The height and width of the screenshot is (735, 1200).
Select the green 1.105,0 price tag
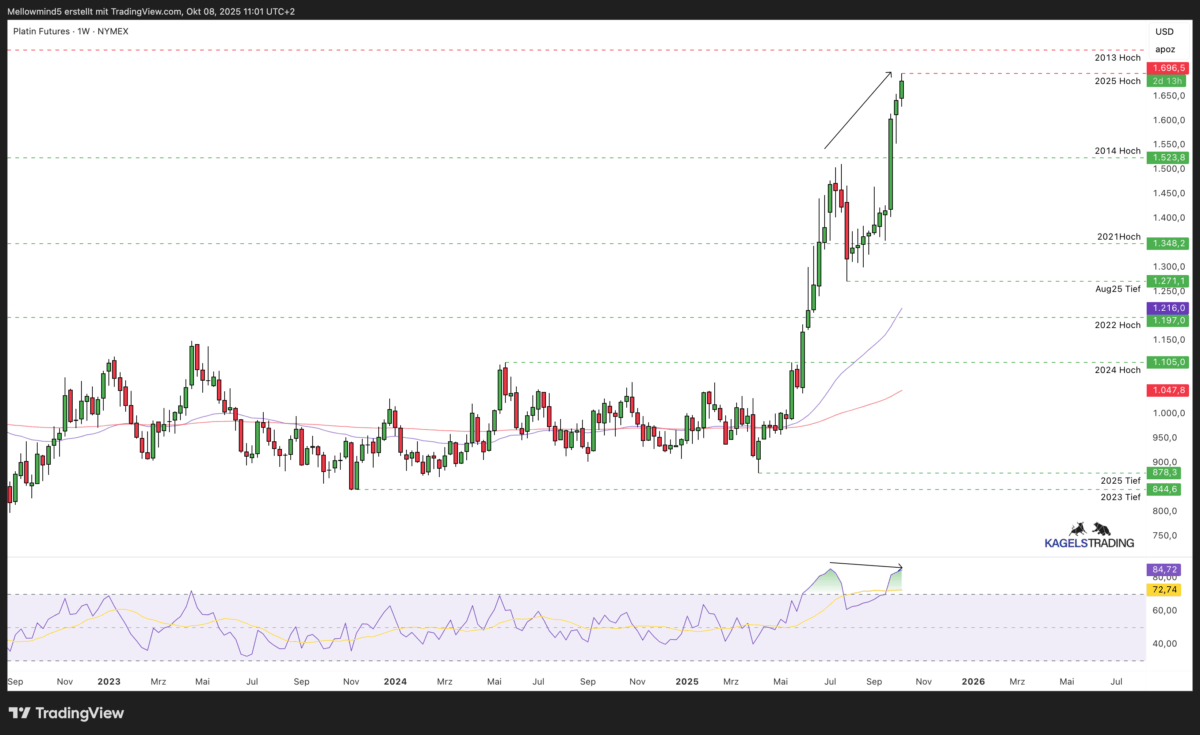[1167, 362]
